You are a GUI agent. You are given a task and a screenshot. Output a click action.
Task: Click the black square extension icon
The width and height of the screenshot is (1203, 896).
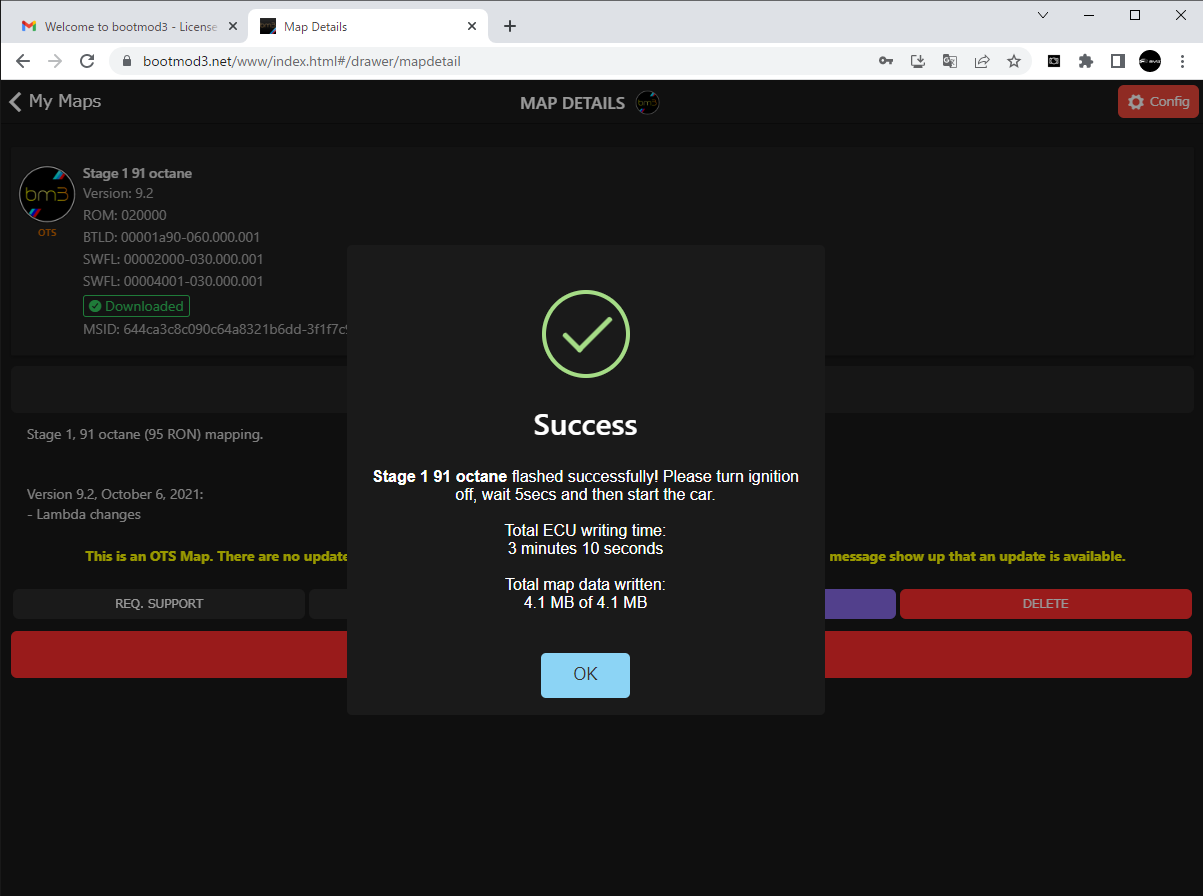tap(1054, 61)
